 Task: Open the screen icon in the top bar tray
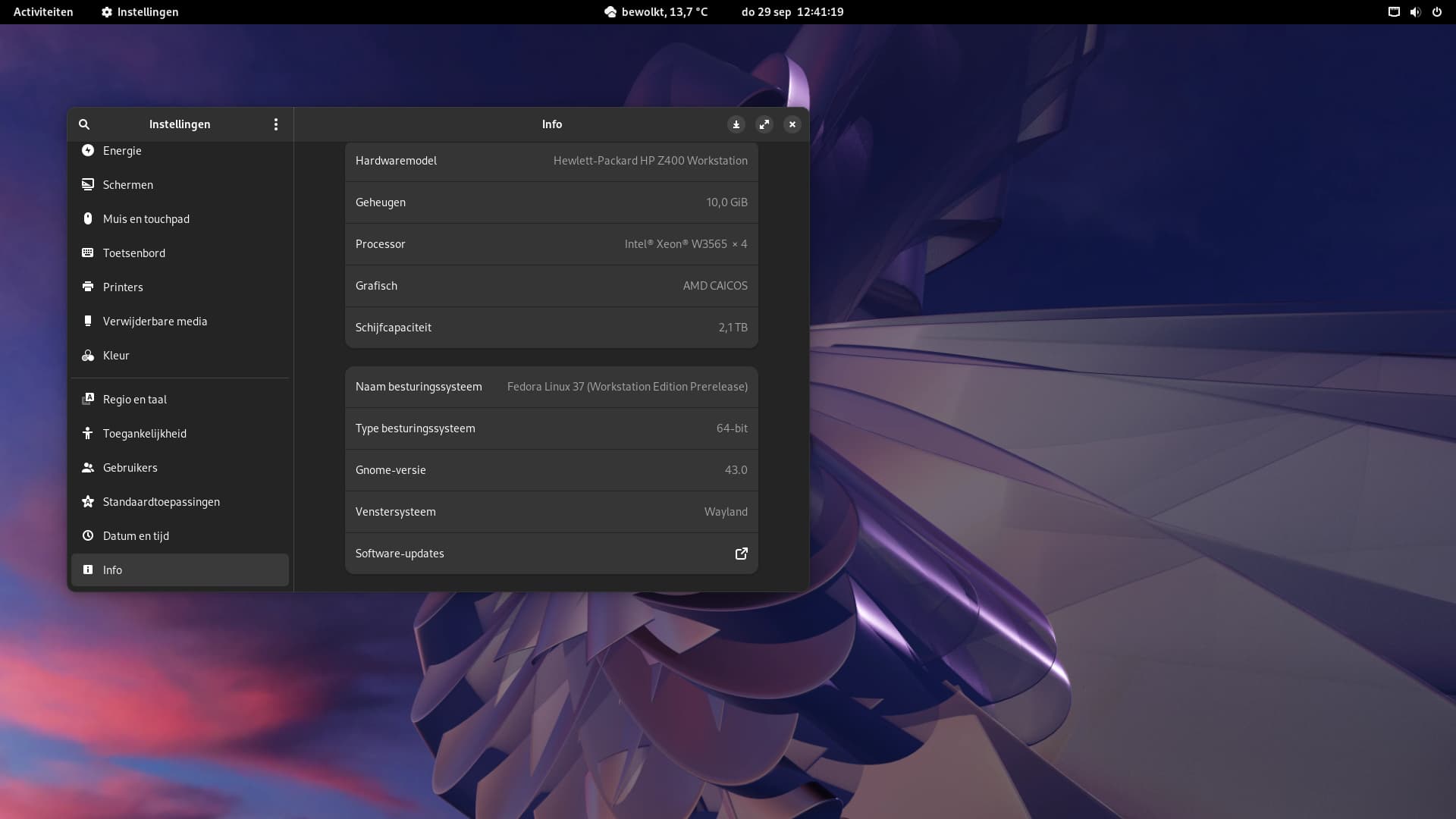tap(1394, 12)
